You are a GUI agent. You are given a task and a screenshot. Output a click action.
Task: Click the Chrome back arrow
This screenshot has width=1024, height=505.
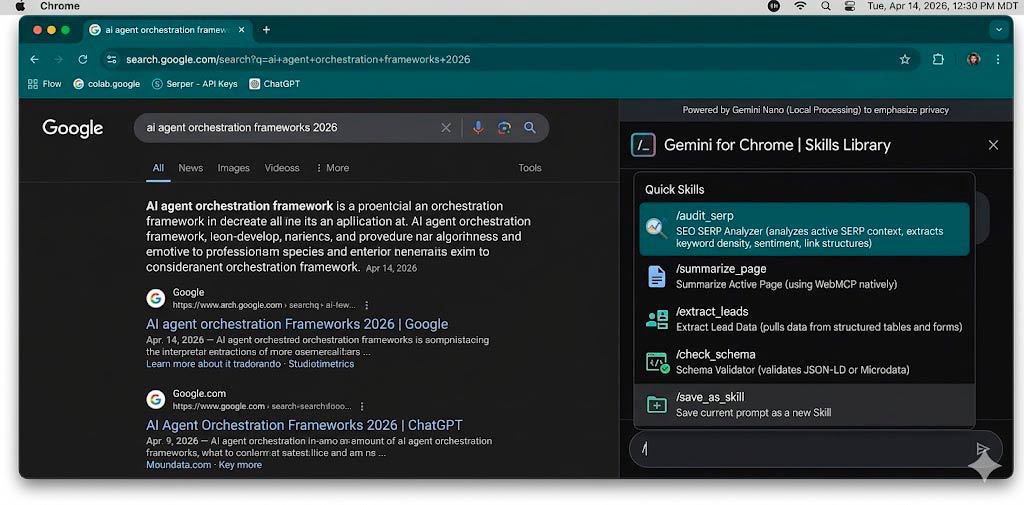pyautogui.click(x=35, y=59)
